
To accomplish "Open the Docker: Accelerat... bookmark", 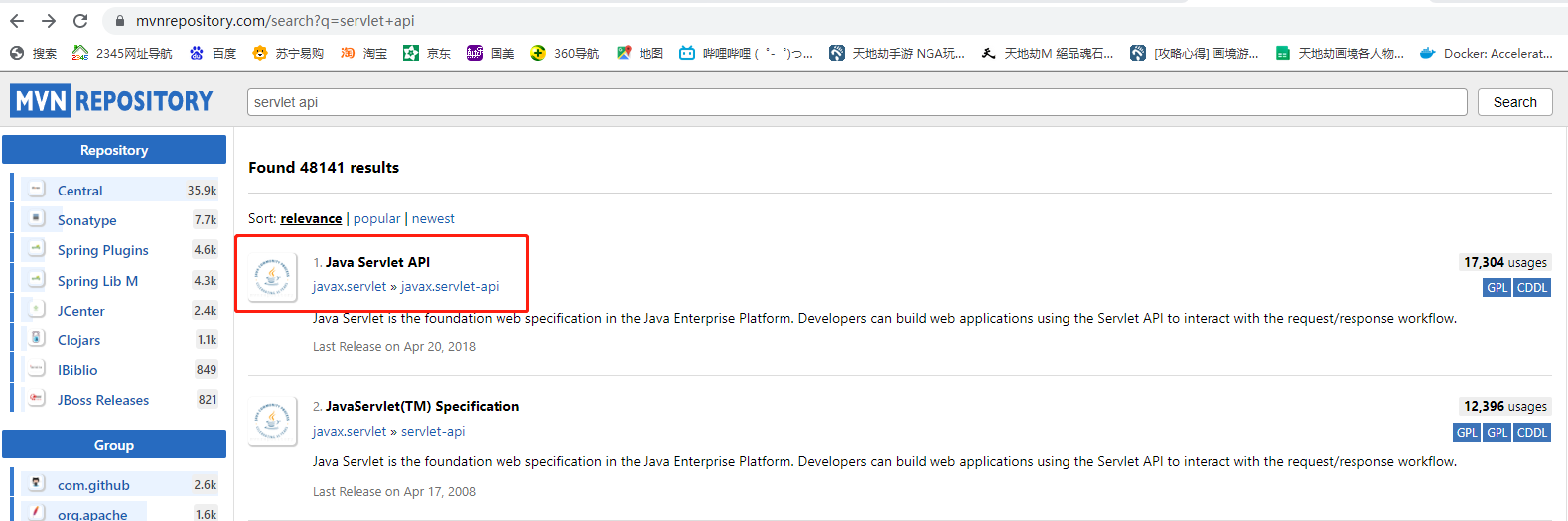I will pos(1486,54).
